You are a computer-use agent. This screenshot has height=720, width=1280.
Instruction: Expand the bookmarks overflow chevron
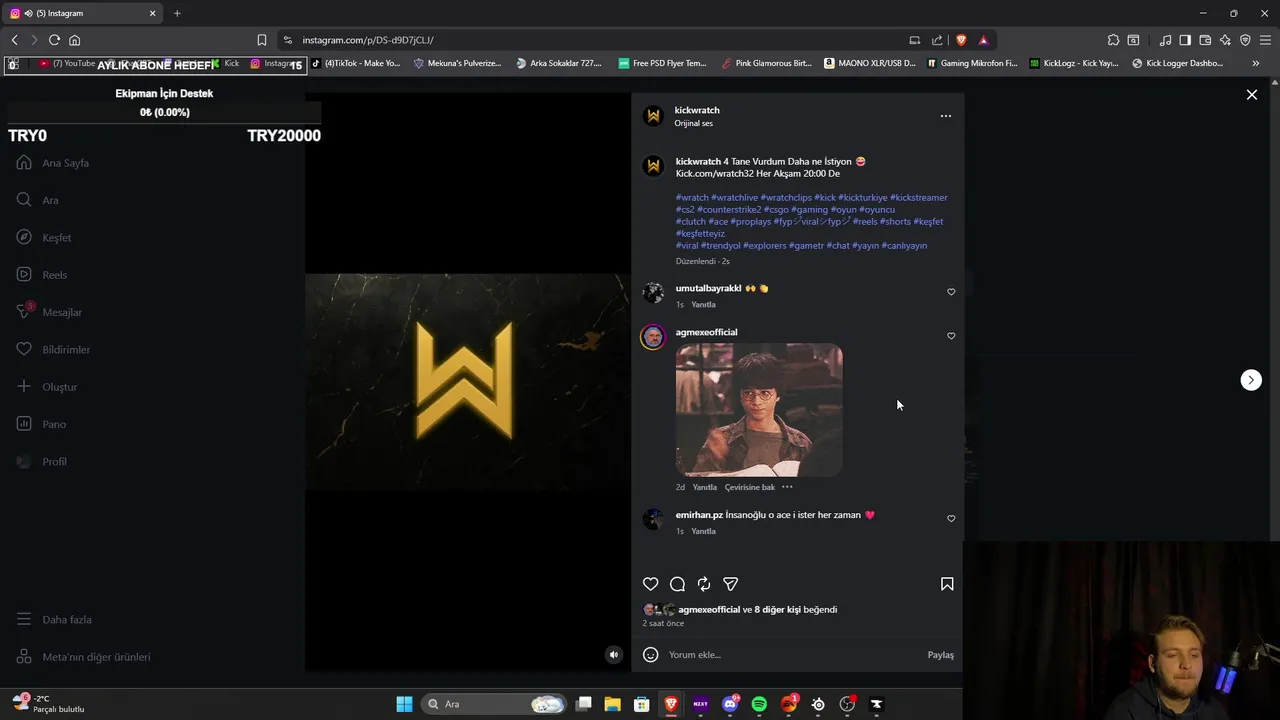(x=1256, y=63)
